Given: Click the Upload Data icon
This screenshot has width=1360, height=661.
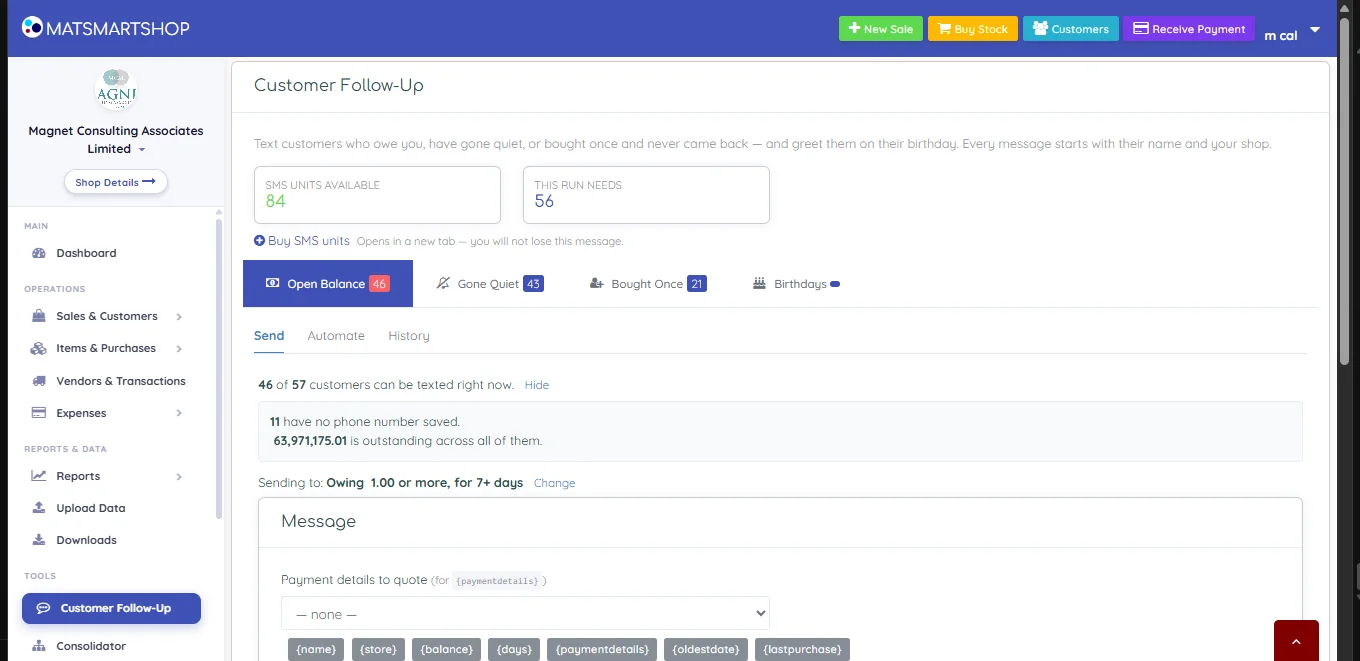Looking at the screenshot, I should (39, 508).
